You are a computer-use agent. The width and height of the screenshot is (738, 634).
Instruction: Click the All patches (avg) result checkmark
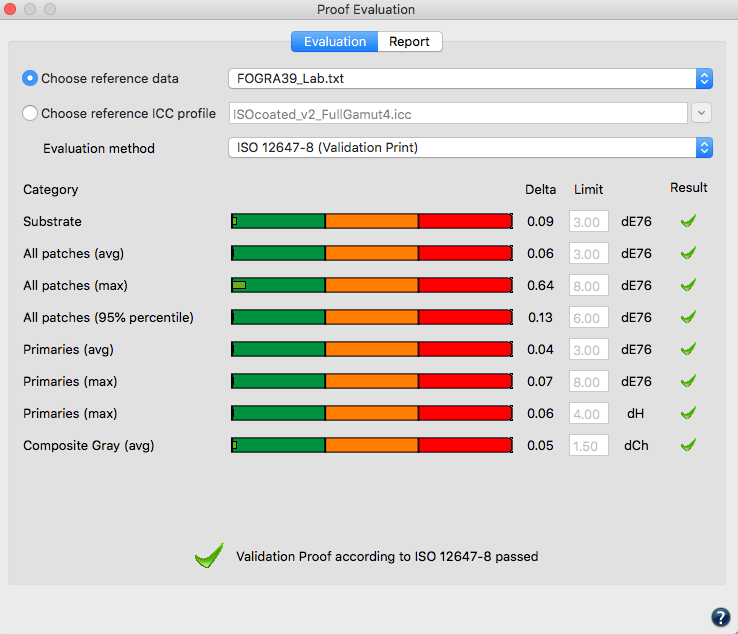click(688, 253)
